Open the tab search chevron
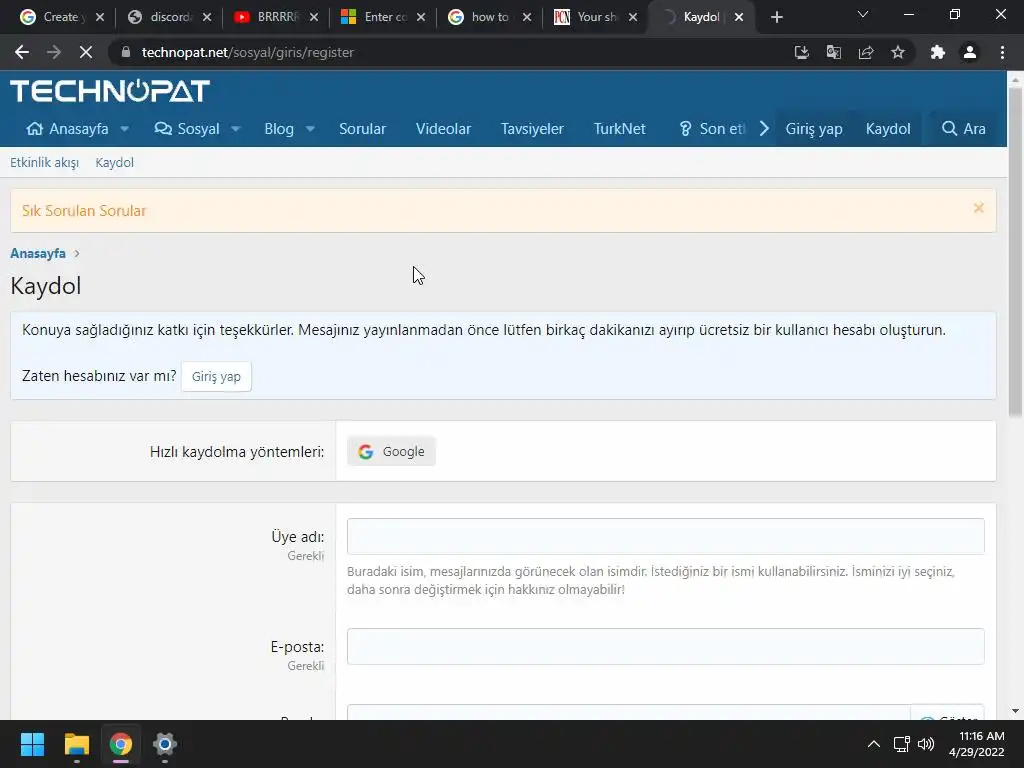This screenshot has height=768, width=1024. pos(863,14)
